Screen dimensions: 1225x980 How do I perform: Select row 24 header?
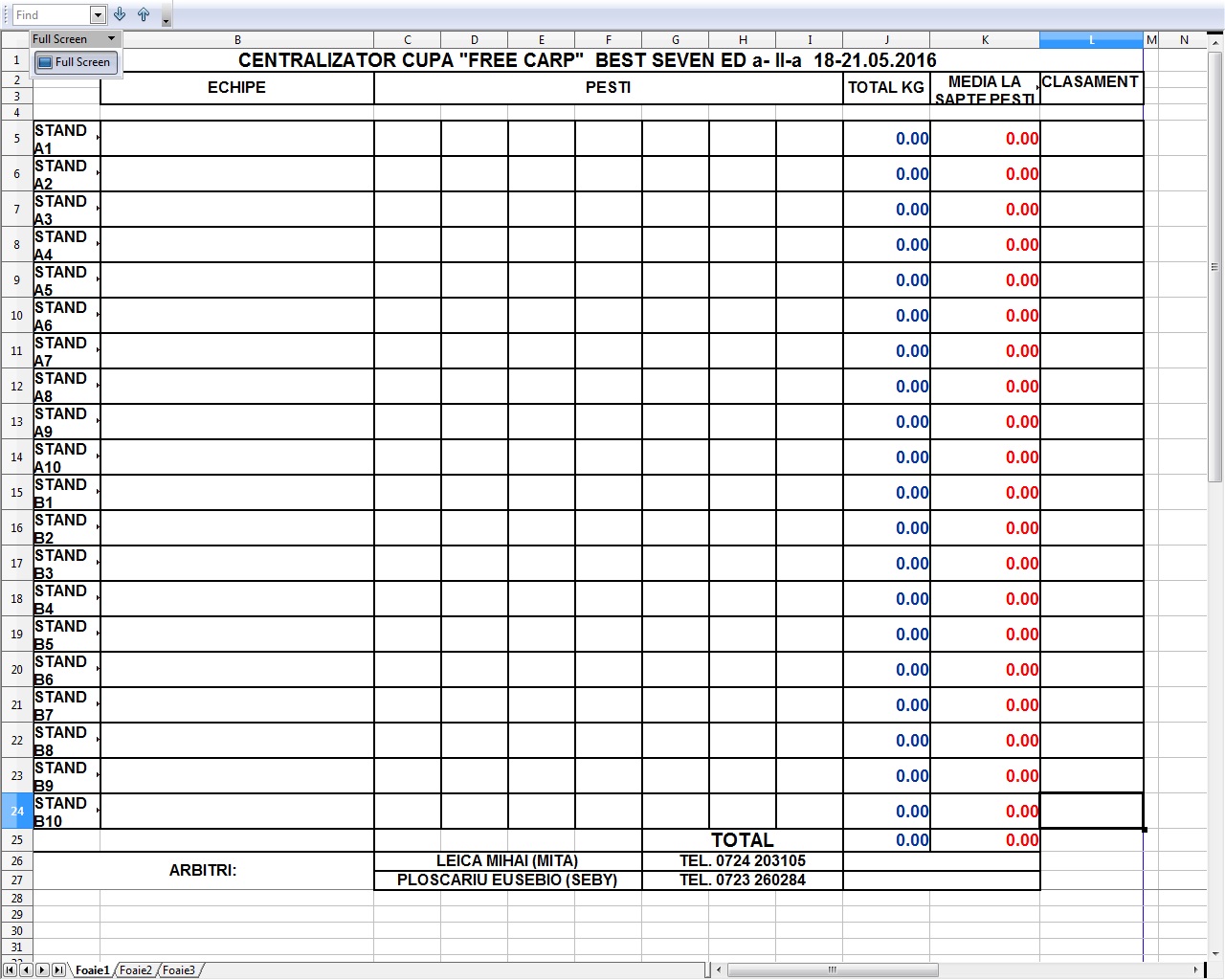[17, 812]
